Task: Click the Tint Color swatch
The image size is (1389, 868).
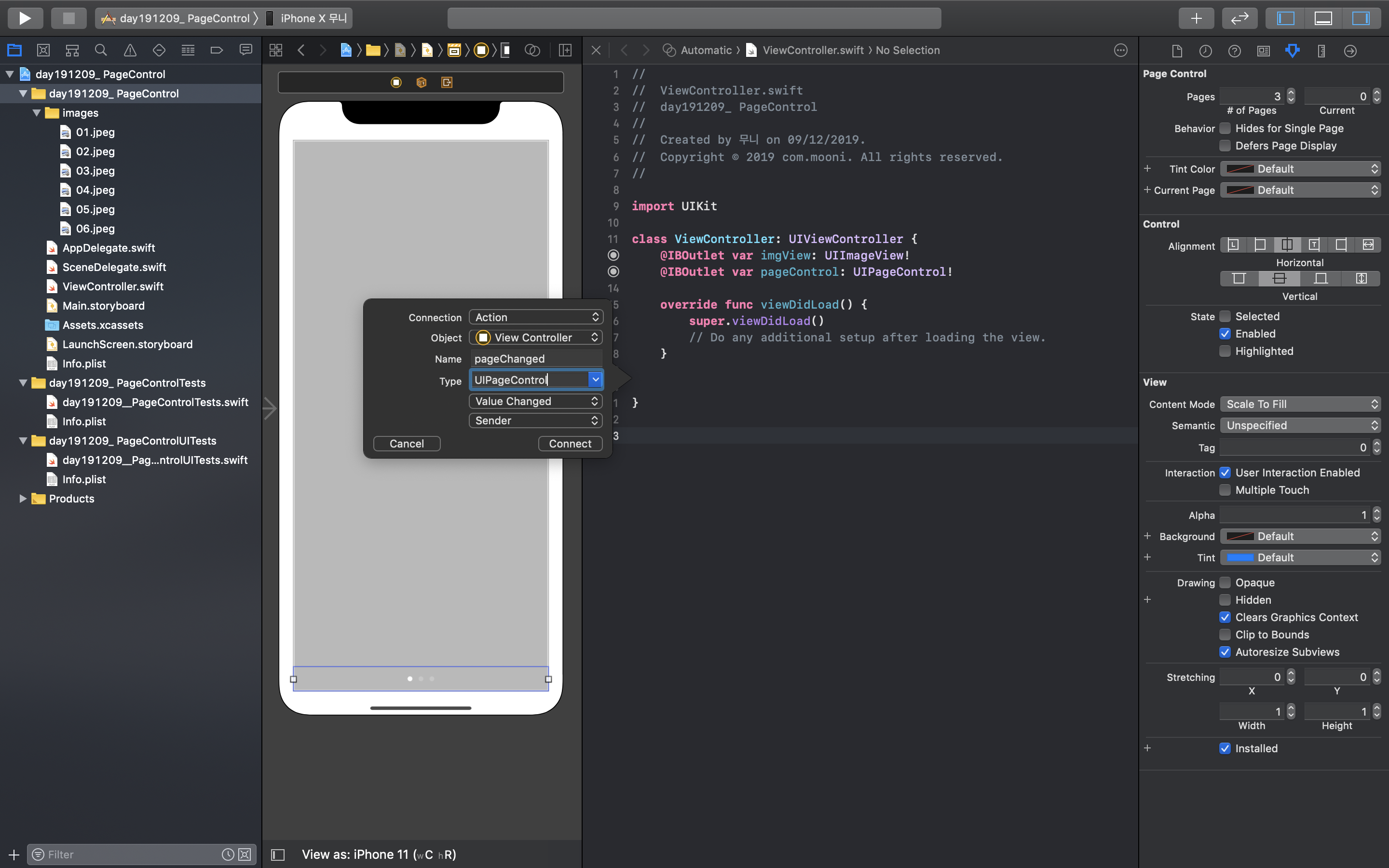Action: click(1240, 169)
